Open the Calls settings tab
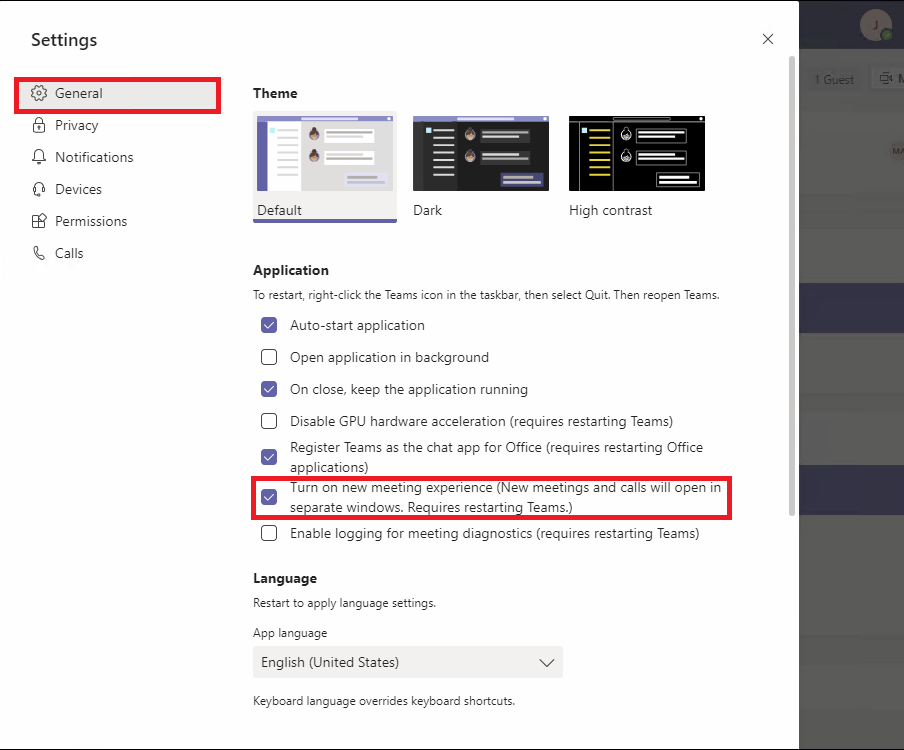Image resolution: width=904 pixels, height=750 pixels. (x=118, y=253)
